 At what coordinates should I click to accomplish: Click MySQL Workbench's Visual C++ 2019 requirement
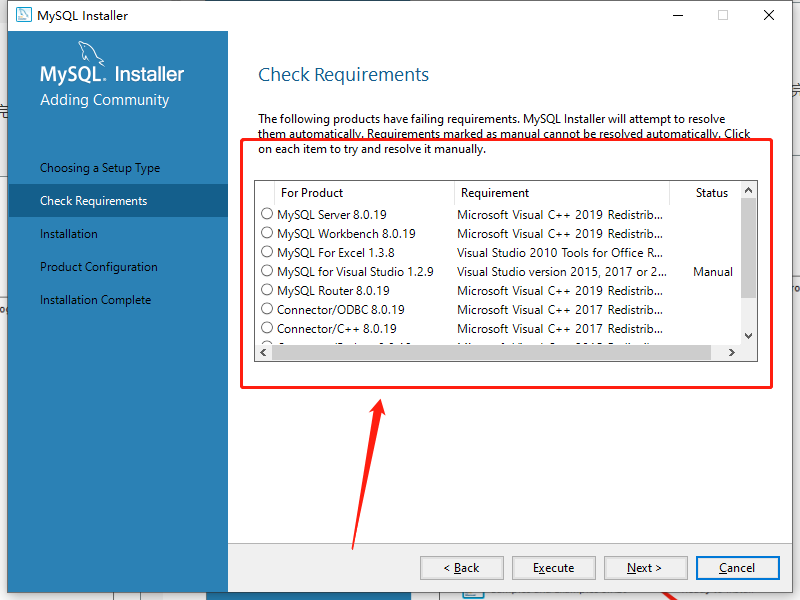coord(560,234)
